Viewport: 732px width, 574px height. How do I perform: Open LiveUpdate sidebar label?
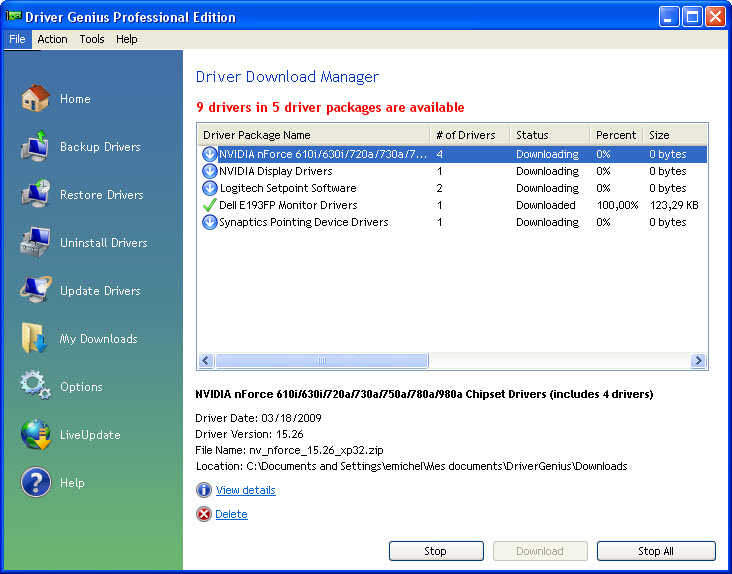click(90, 435)
